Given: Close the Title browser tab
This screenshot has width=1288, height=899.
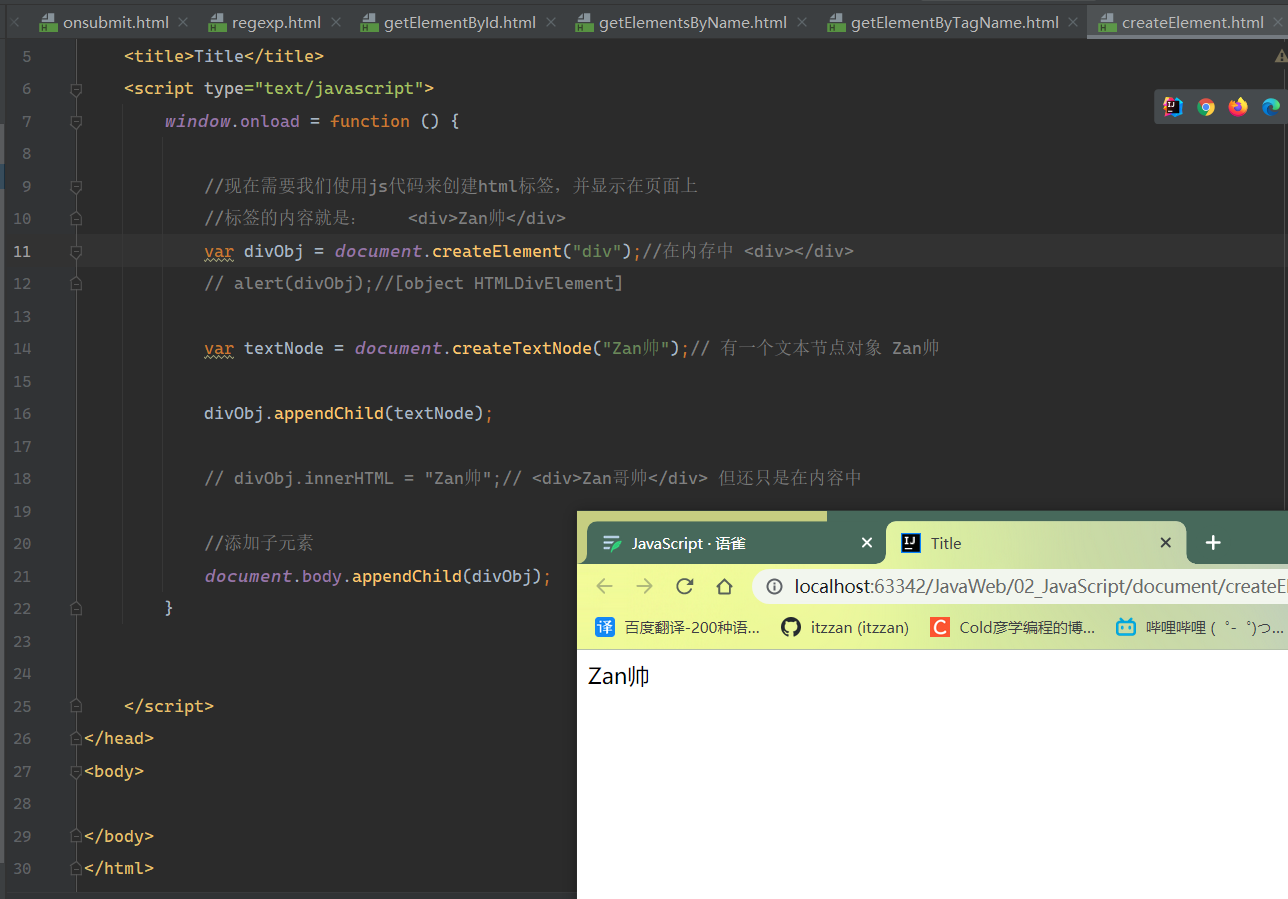Looking at the screenshot, I should pyautogui.click(x=1165, y=543).
